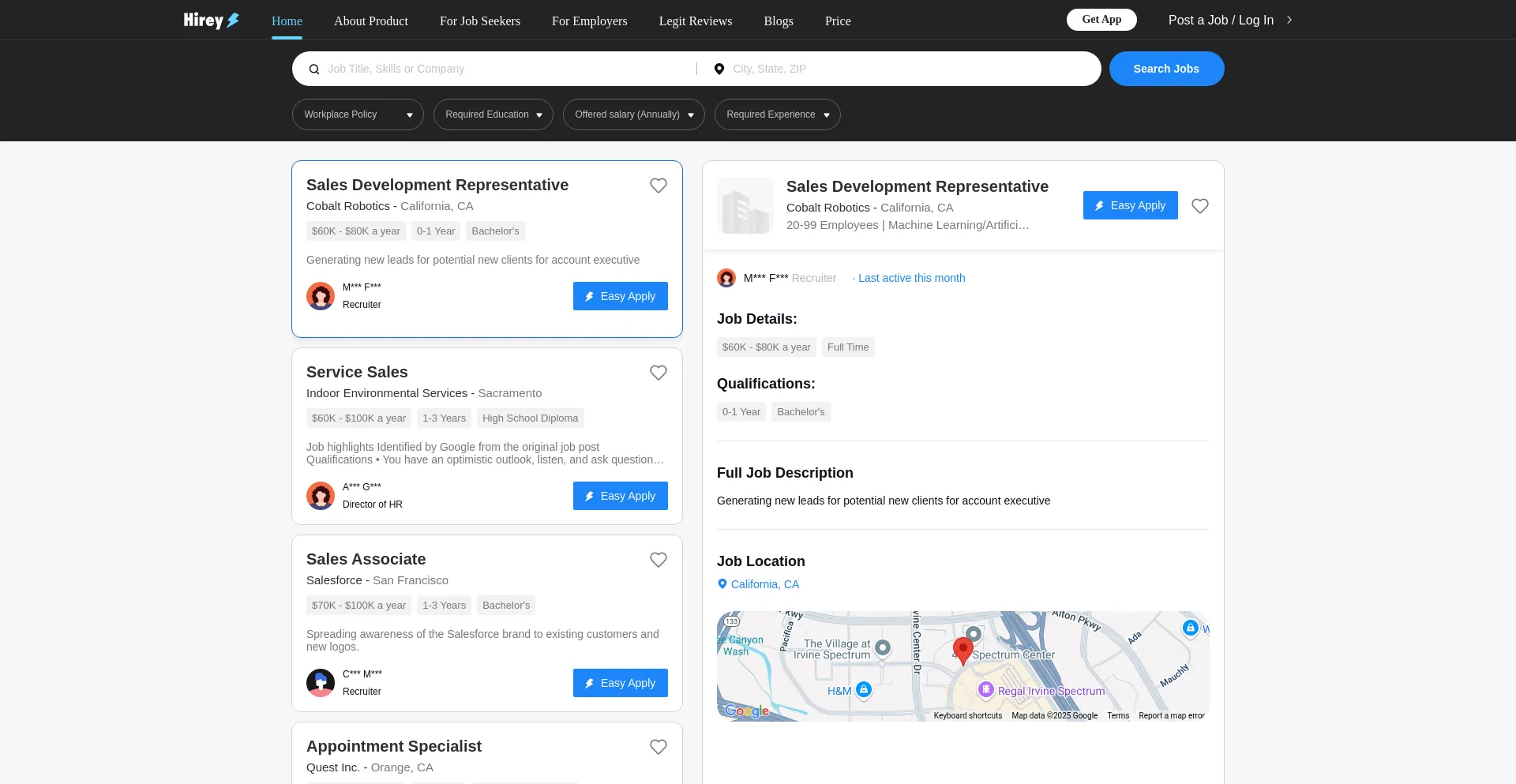Toggle heart in job detail header
The height and width of the screenshot is (784, 1516).
click(x=1200, y=206)
